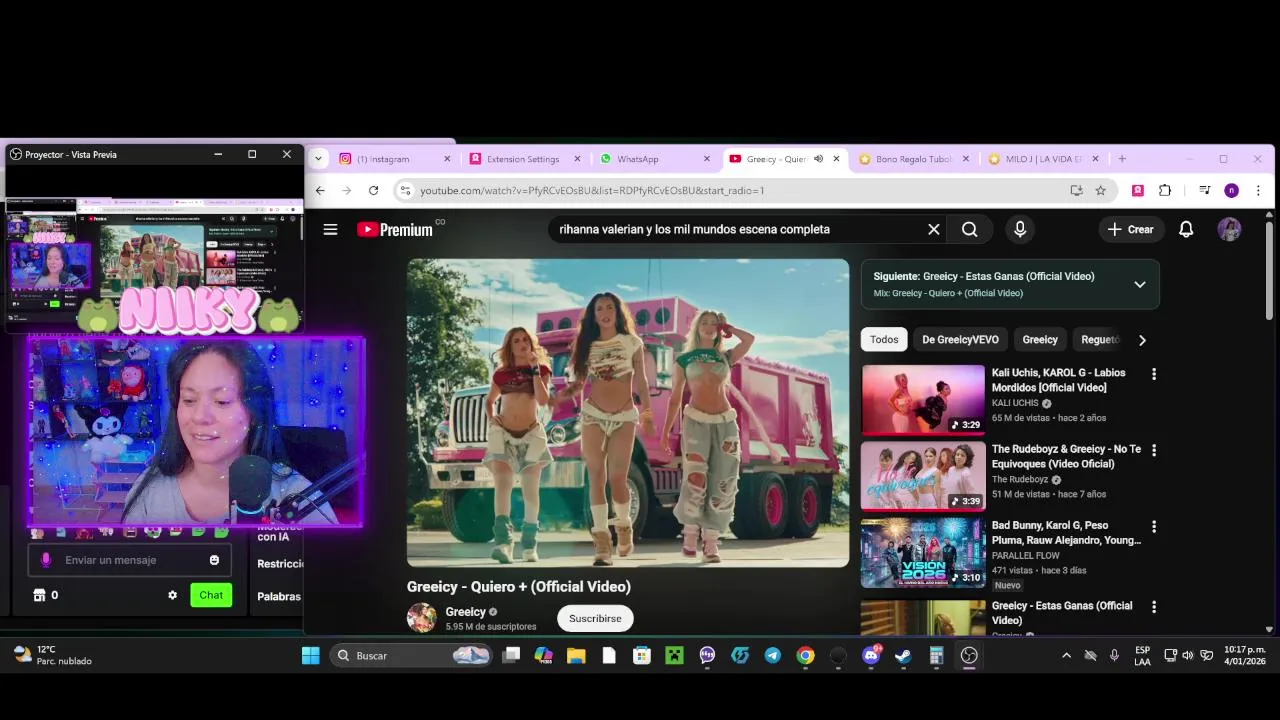
Task: Open Bad Bunny, Karol G video title
Action: (x=1066, y=533)
